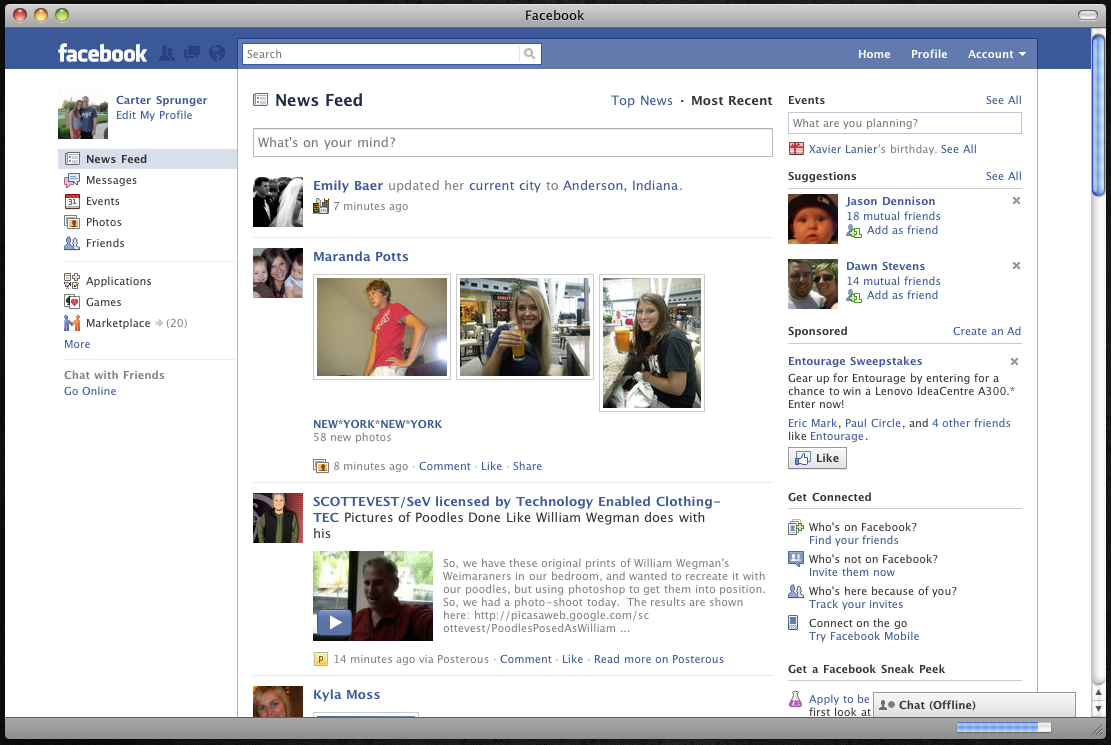The image size is (1111, 745).
Task: Select the Most Recent feed view
Action: point(731,100)
